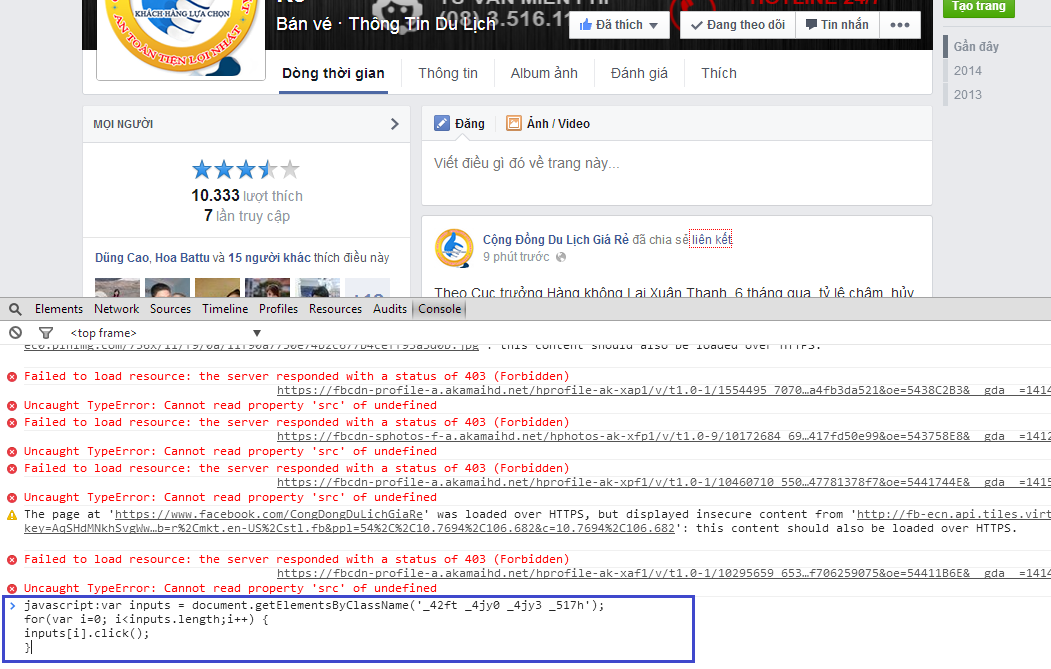Open the fb-ecn.api.tiles insecure content URL
The image size is (1051, 669).
pos(954,514)
